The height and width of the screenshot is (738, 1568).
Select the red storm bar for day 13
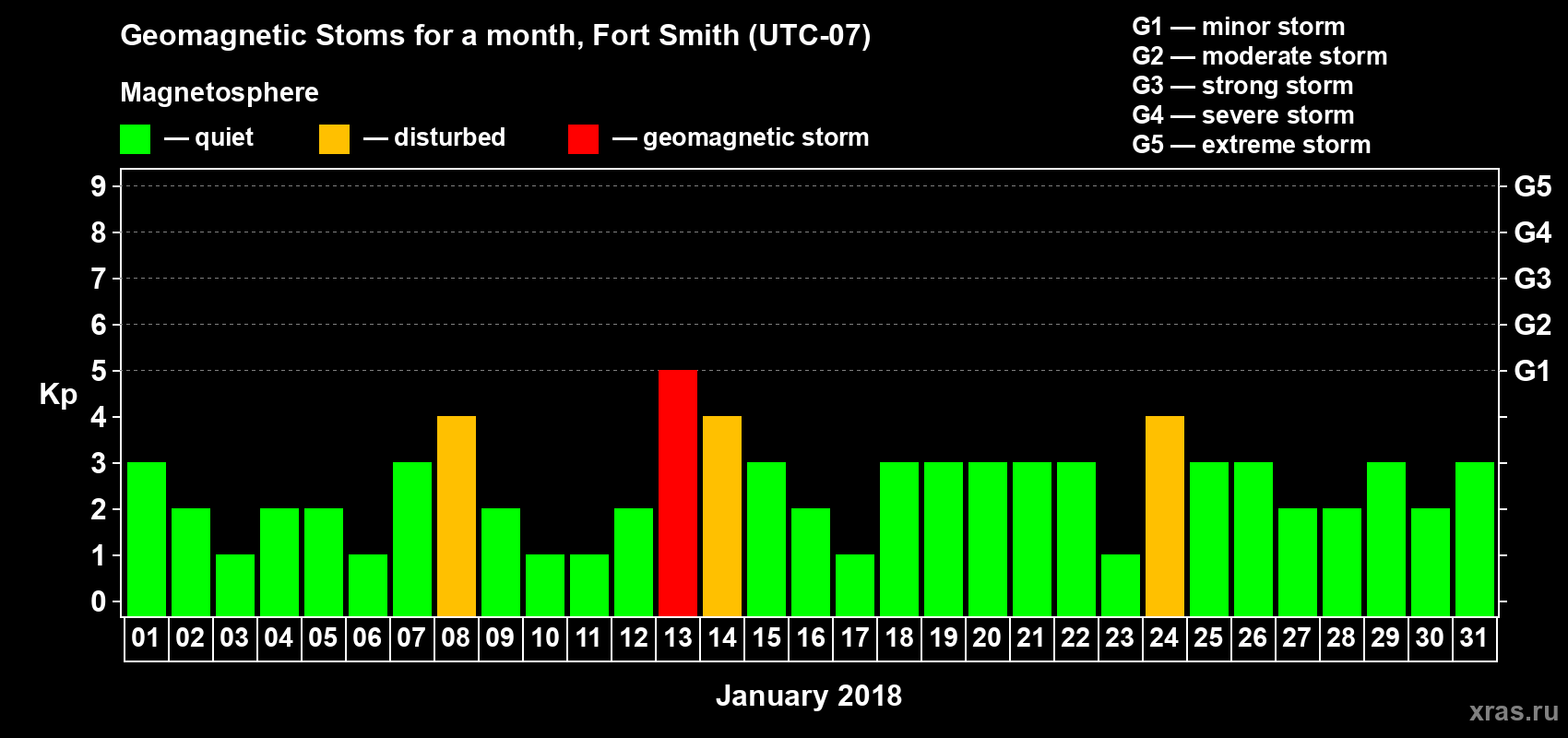point(678,493)
